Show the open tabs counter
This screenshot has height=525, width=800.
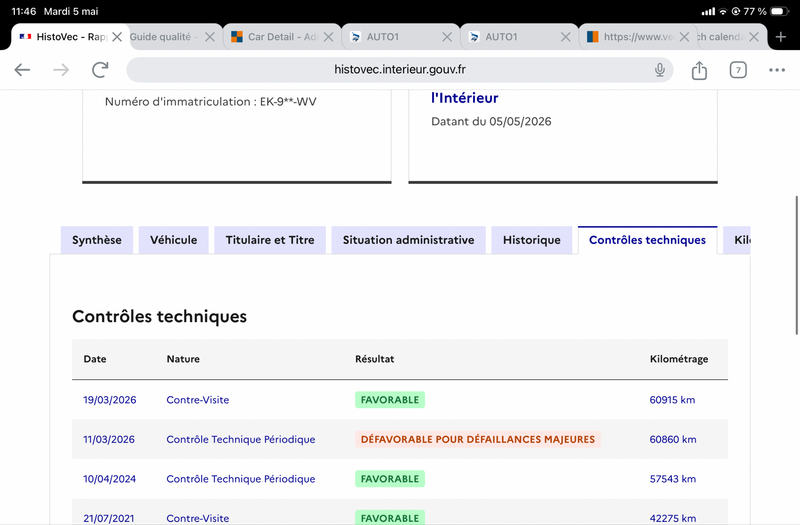coord(738,70)
